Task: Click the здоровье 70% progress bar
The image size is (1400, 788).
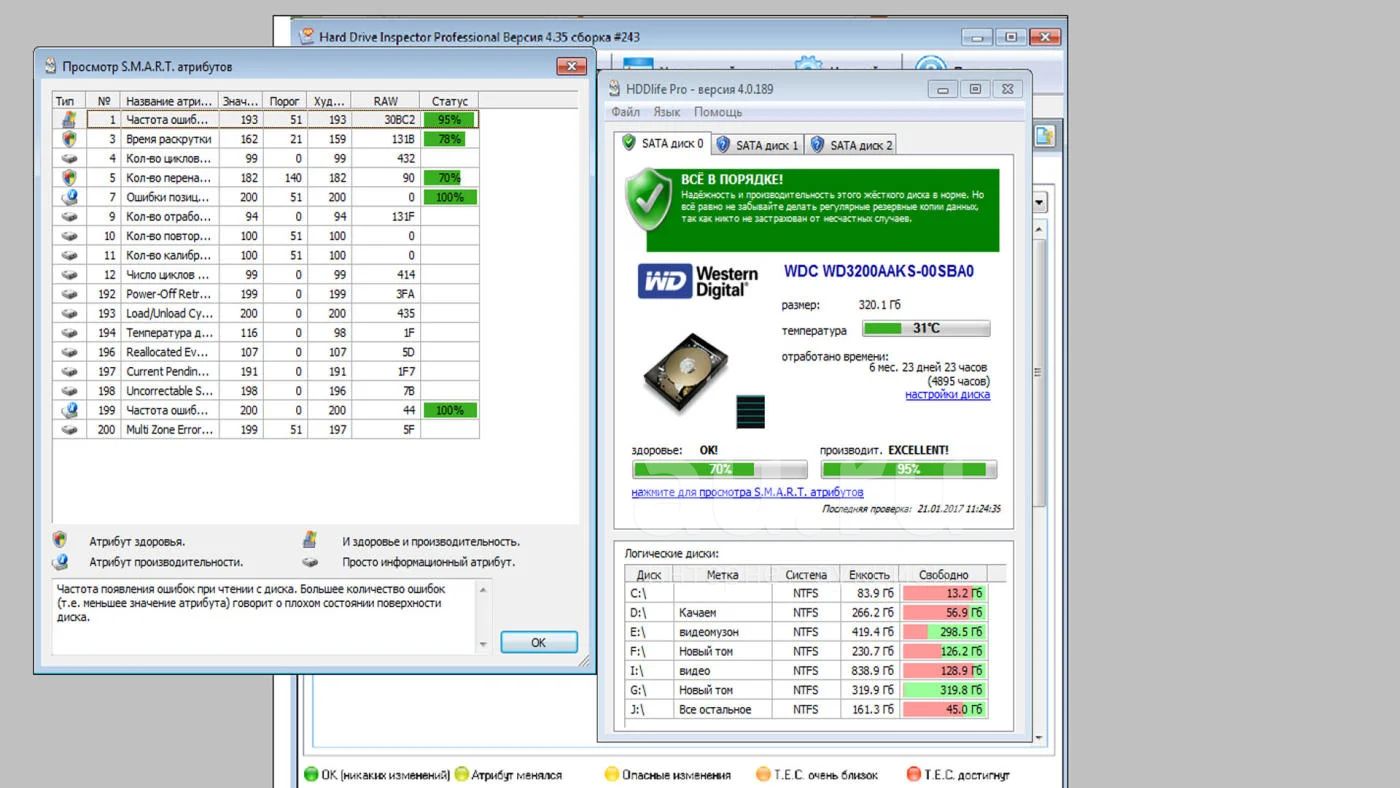Action: click(719, 469)
